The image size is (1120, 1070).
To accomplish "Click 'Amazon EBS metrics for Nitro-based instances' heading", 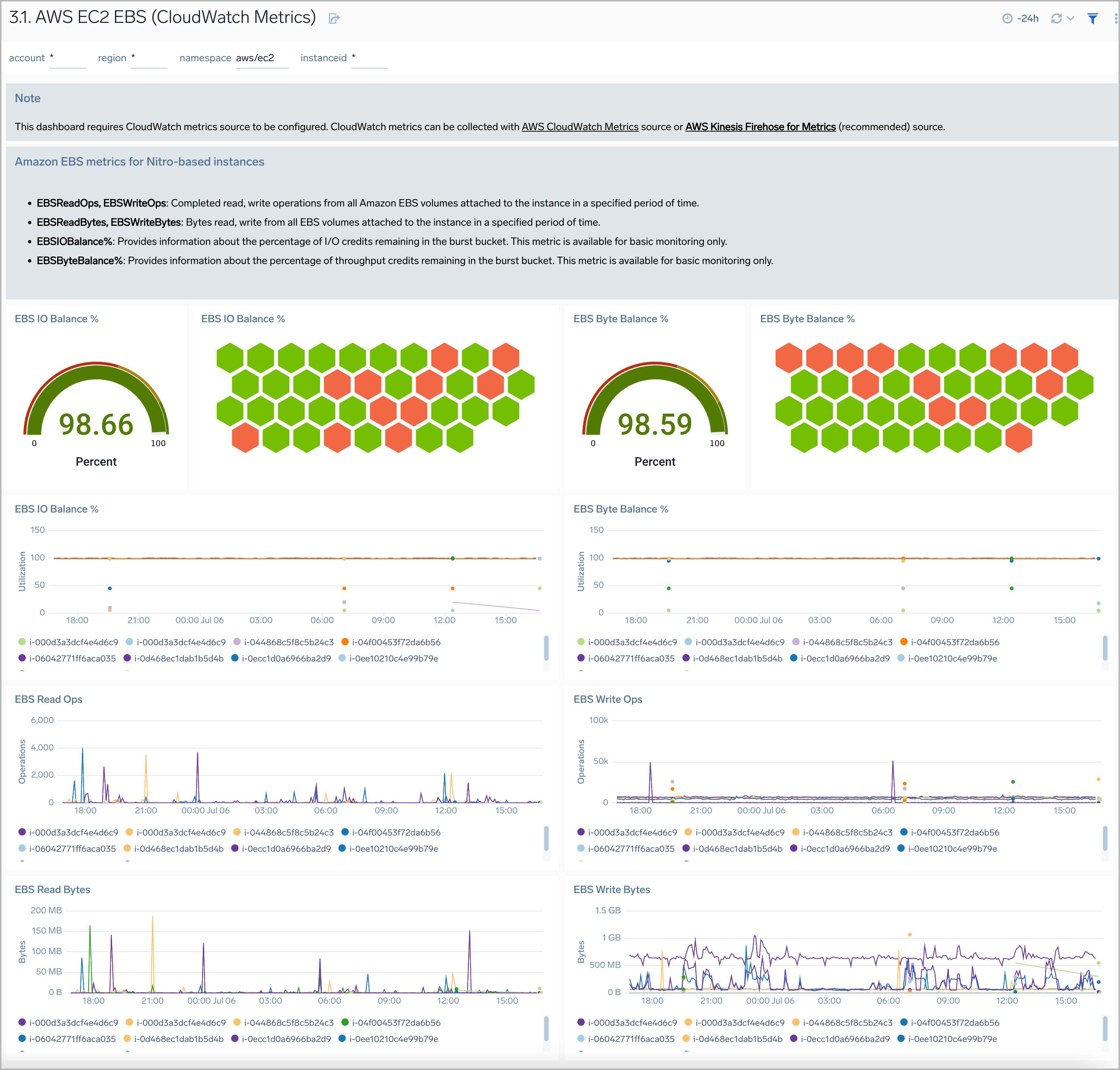I will (140, 161).
